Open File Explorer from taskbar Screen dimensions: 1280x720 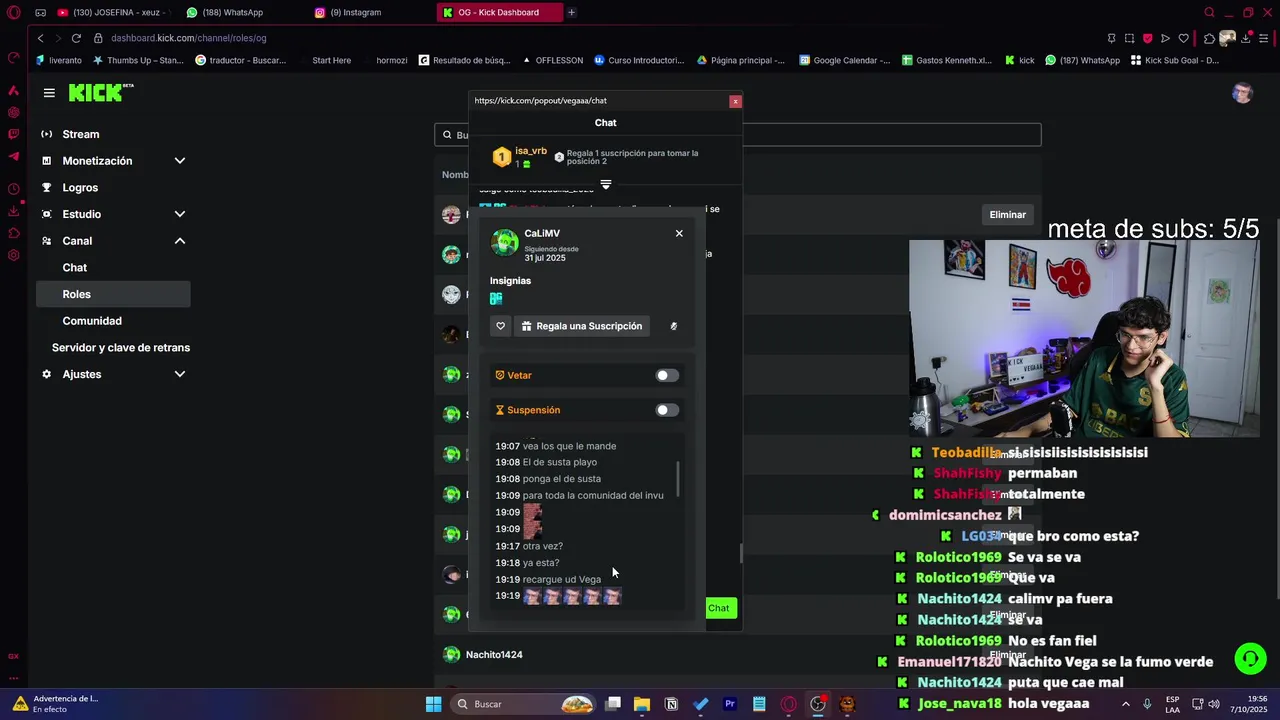pyautogui.click(x=642, y=704)
